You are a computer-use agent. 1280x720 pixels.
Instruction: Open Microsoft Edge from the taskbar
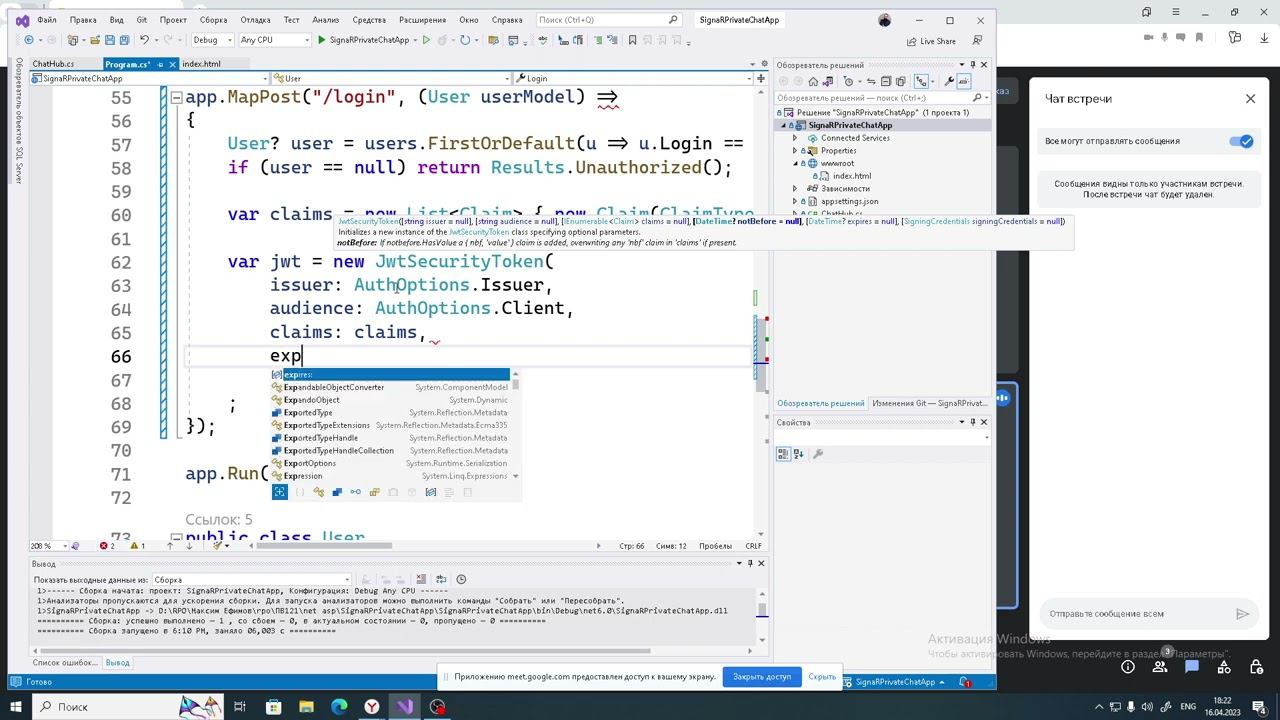click(x=339, y=707)
